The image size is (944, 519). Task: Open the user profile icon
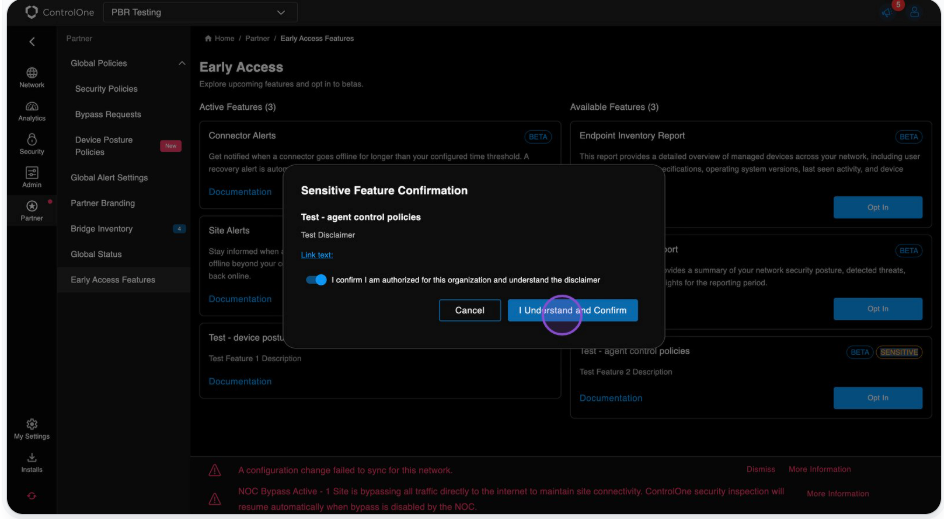tap(914, 13)
